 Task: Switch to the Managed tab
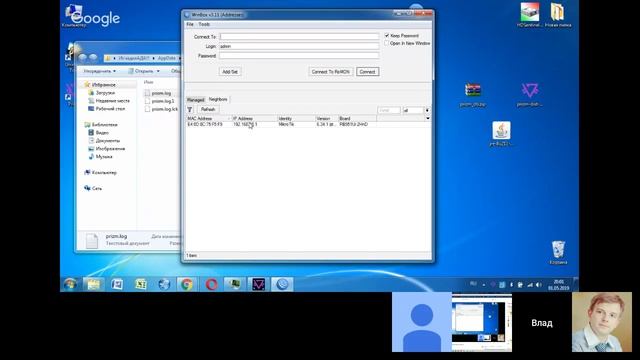coord(196,100)
